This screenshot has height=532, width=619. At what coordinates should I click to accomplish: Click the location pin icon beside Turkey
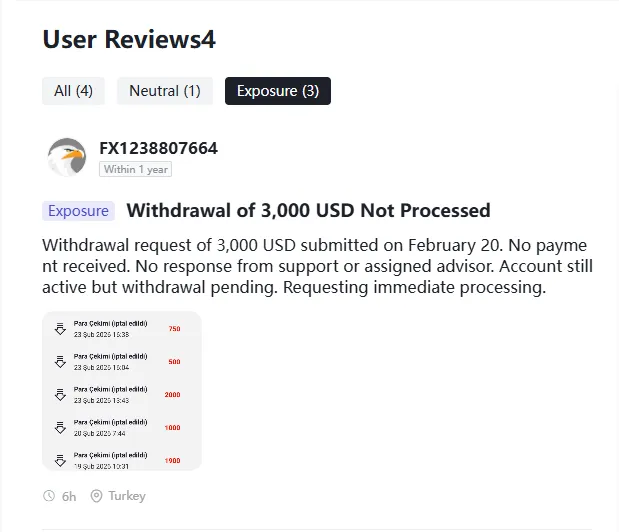(96, 496)
